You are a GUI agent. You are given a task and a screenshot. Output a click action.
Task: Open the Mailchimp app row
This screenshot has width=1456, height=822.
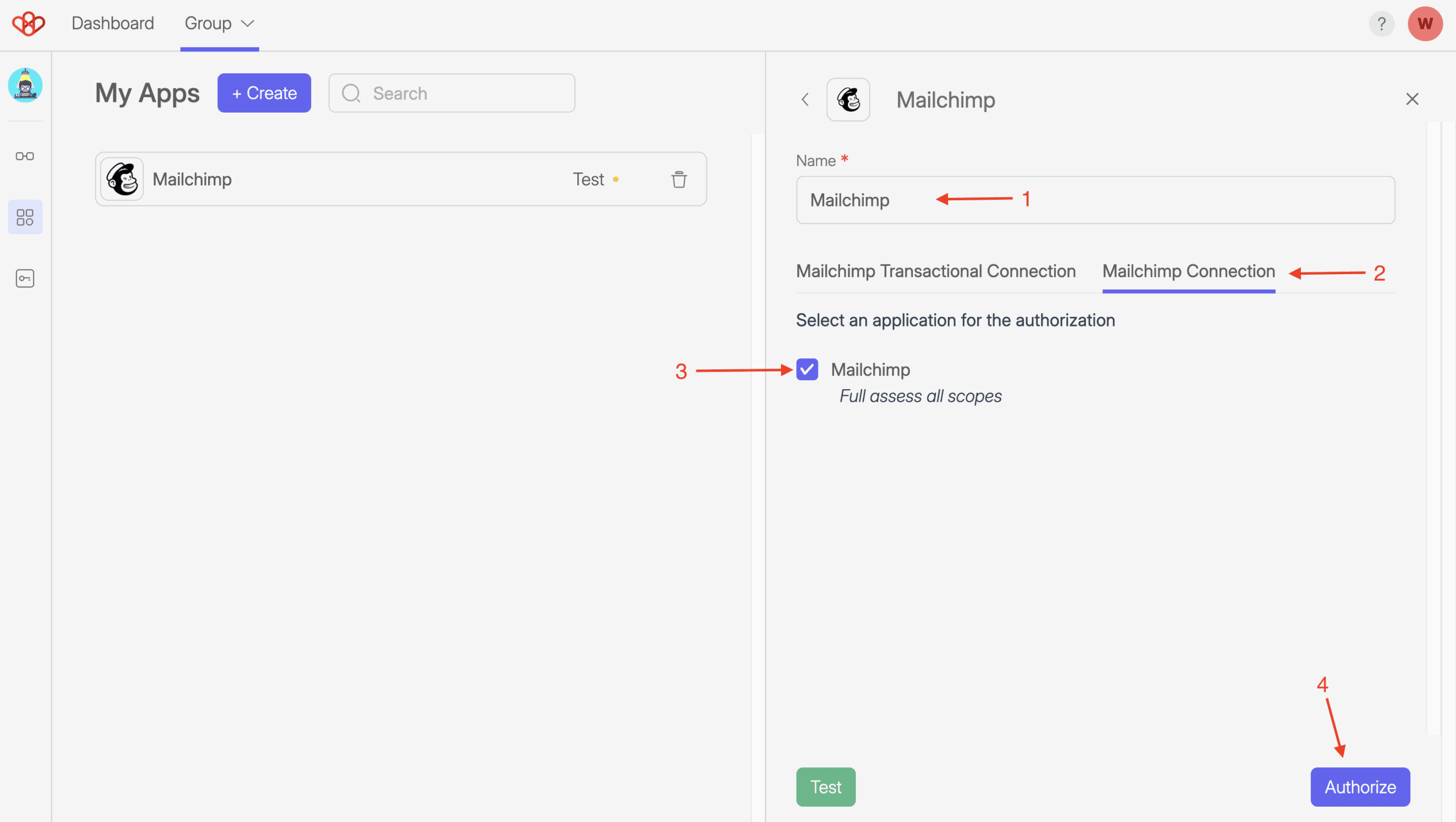point(401,179)
